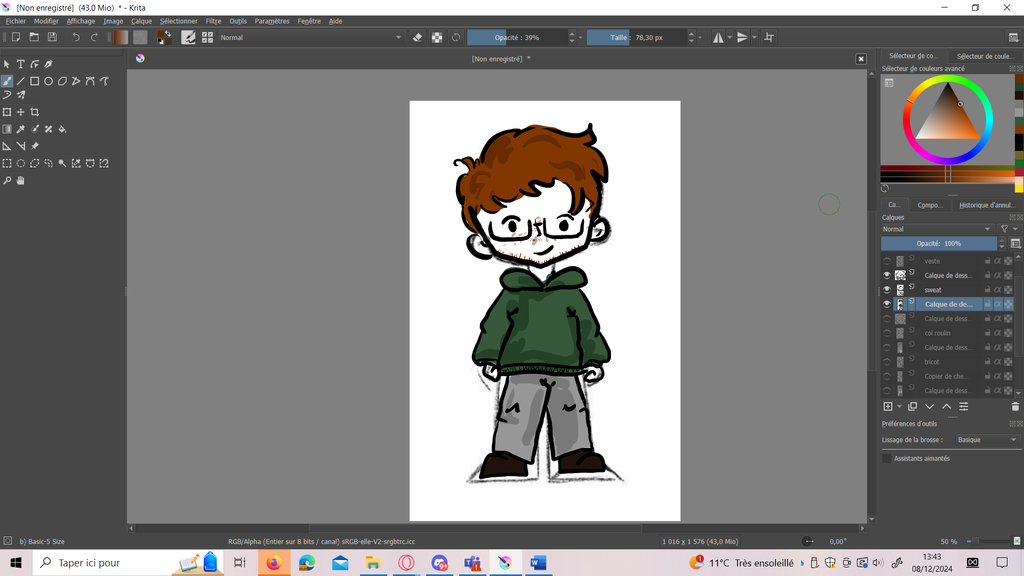The height and width of the screenshot is (576, 1024).
Task: Switch to the 'Historique d'annul...' tab
Action: pos(986,205)
